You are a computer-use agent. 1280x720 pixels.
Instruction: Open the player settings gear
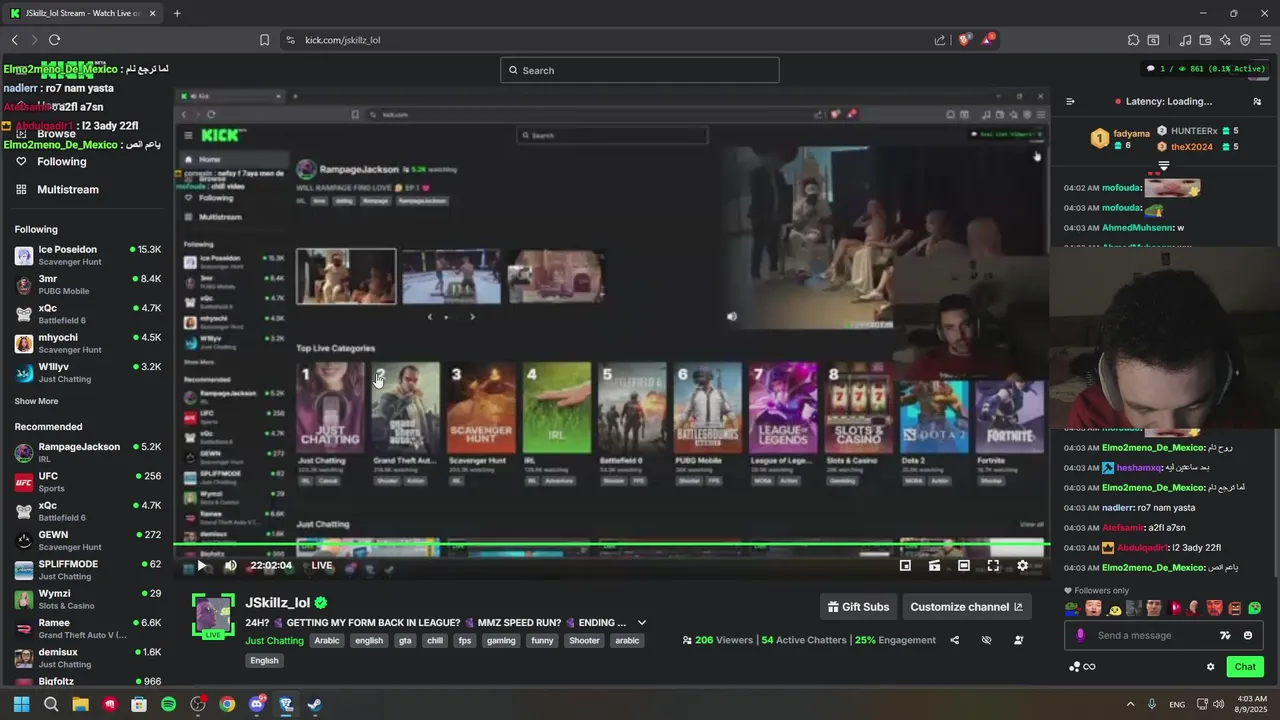click(x=1022, y=565)
